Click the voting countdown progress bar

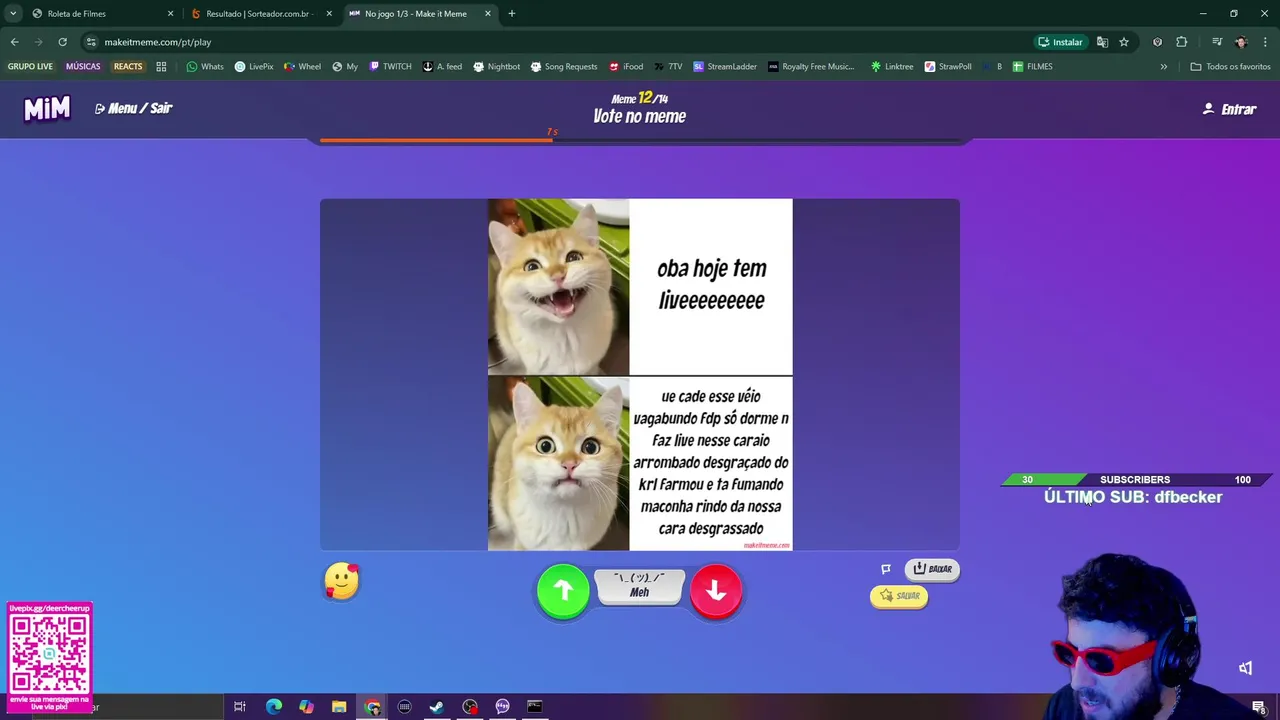click(x=640, y=140)
